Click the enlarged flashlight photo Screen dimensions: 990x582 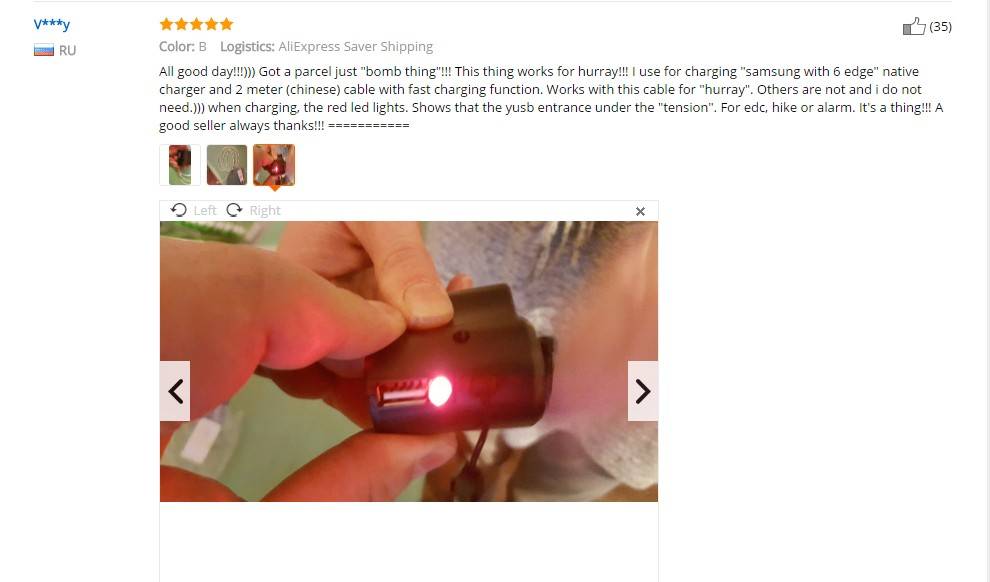tap(409, 361)
